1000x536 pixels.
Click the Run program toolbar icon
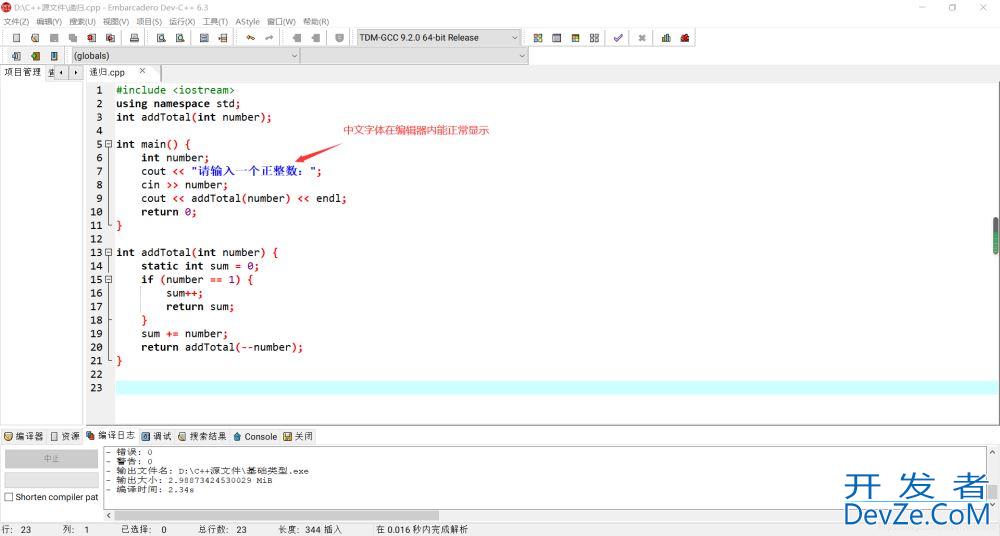[x=557, y=38]
